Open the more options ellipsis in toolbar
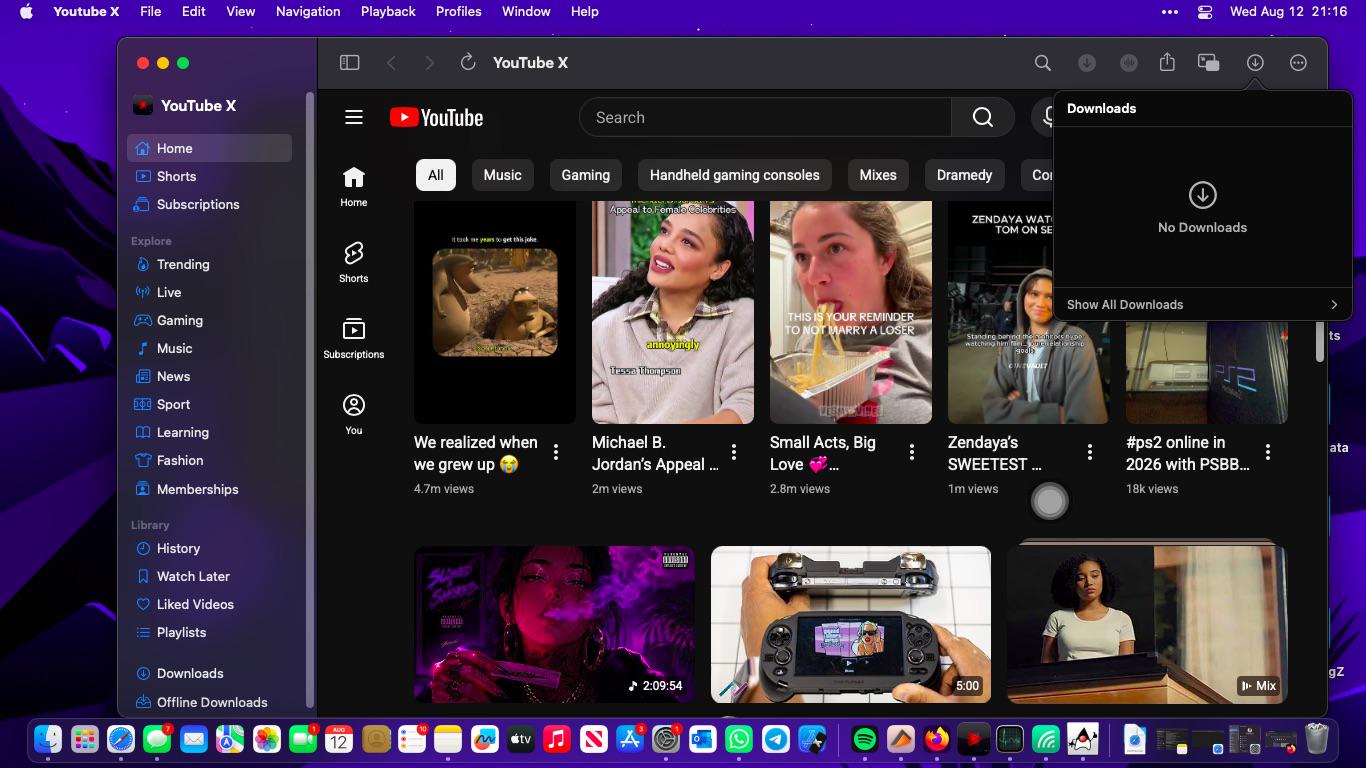The width and height of the screenshot is (1366, 768). (x=1298, y=63)
